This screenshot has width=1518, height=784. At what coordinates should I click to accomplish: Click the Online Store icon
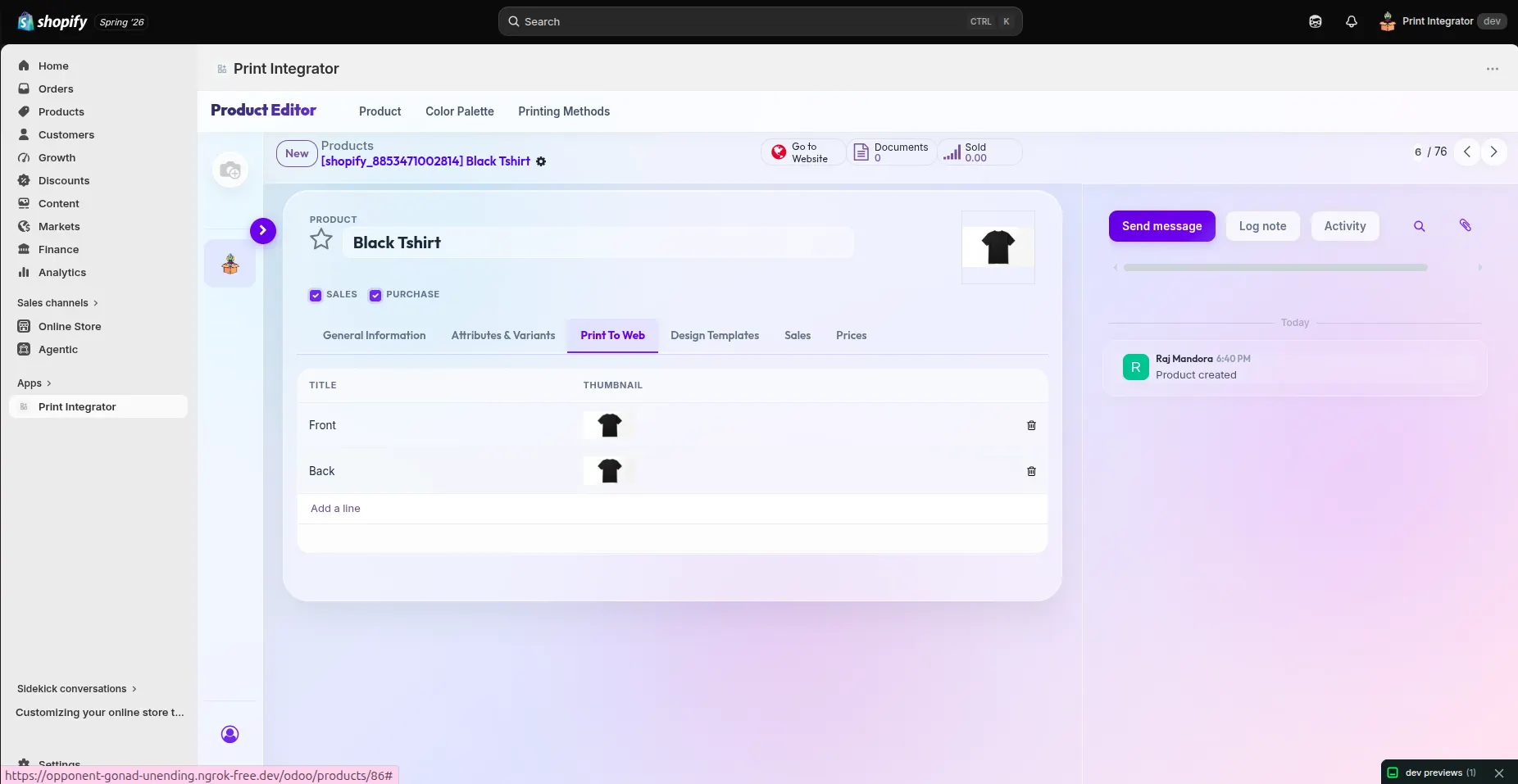click(x=24, y=326)
